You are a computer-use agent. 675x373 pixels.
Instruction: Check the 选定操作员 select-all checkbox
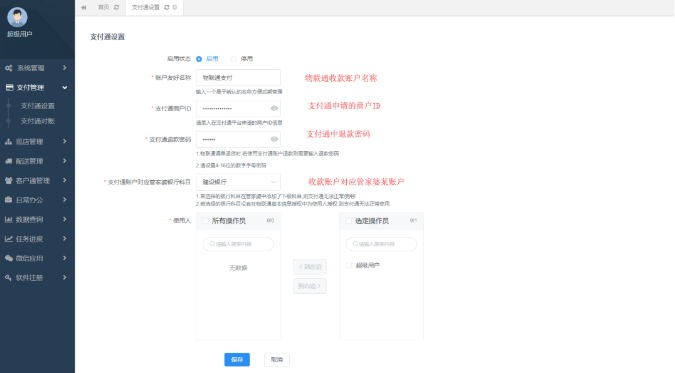pos(348,221)
